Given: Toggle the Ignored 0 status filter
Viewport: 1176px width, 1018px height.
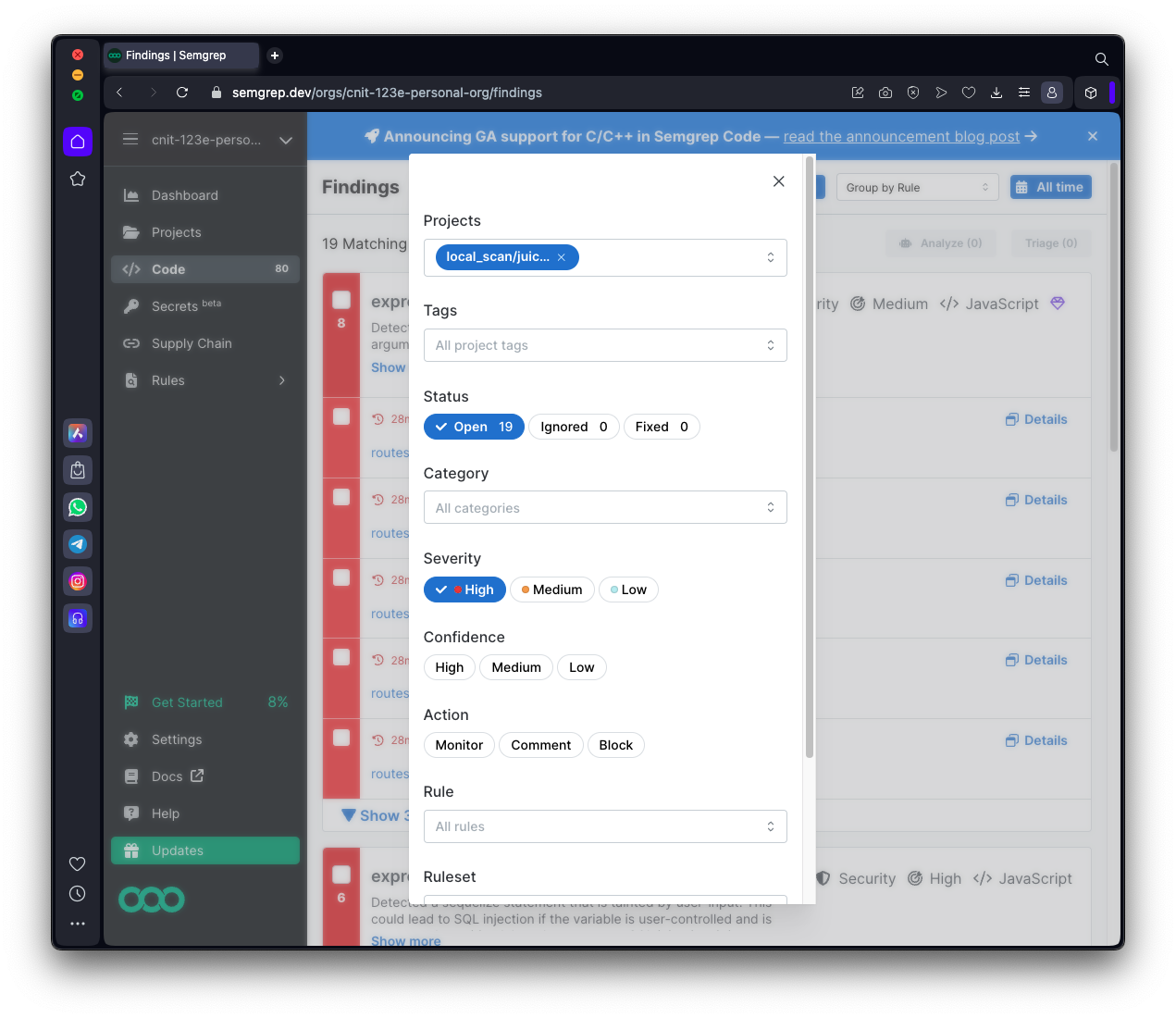Looking at the screenshot, I should click(574, 427).
